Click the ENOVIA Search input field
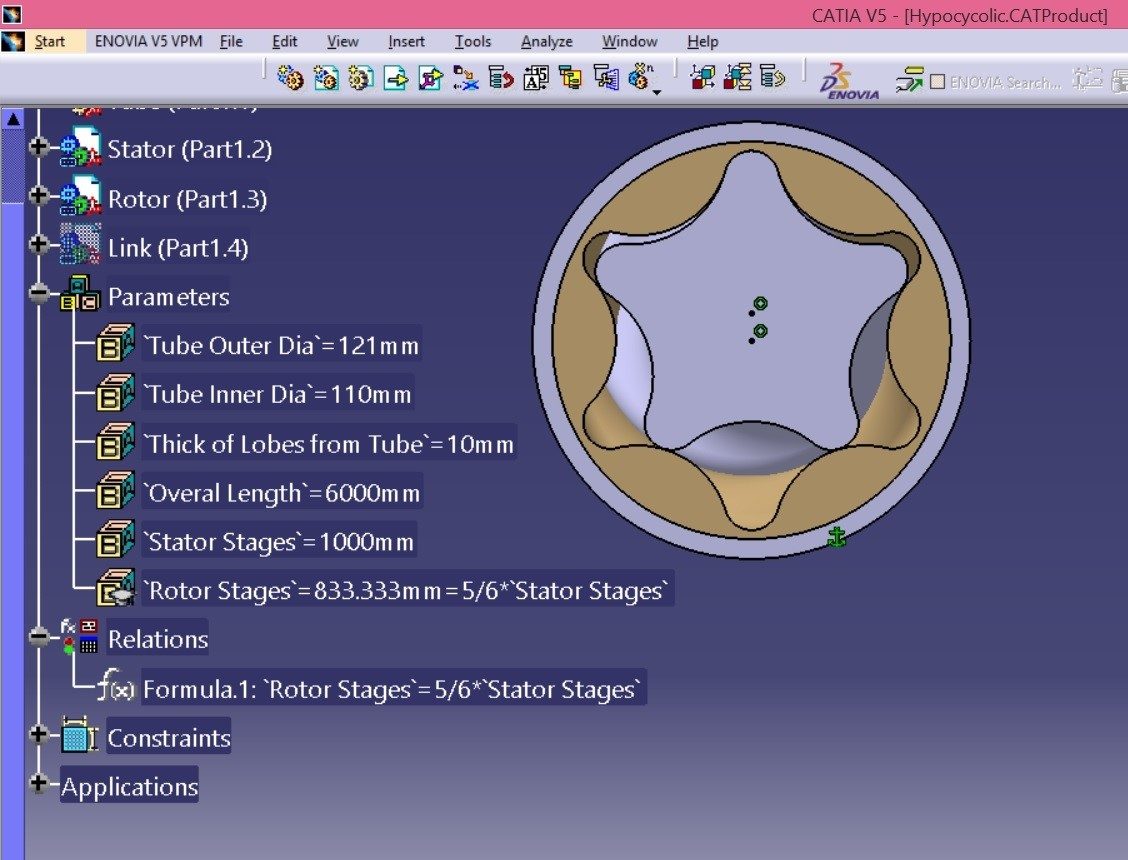Image resolution: width=1128 pixels, height=860 pixels. [x=1006, y=82]
